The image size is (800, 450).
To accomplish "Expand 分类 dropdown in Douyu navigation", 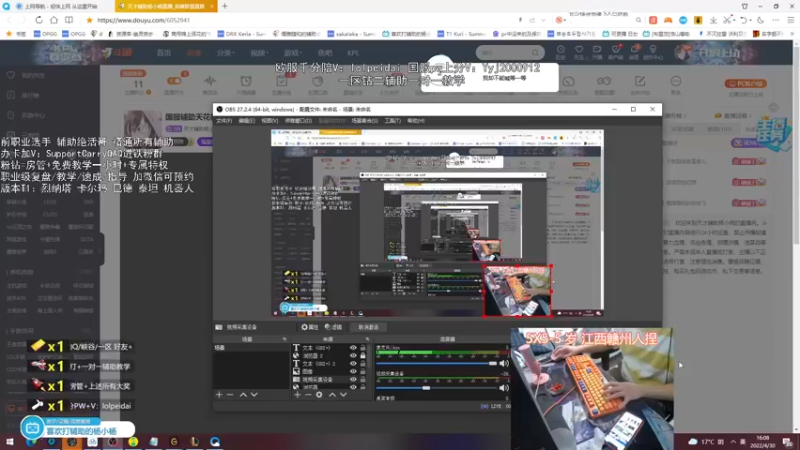I will tap(225, 53).
